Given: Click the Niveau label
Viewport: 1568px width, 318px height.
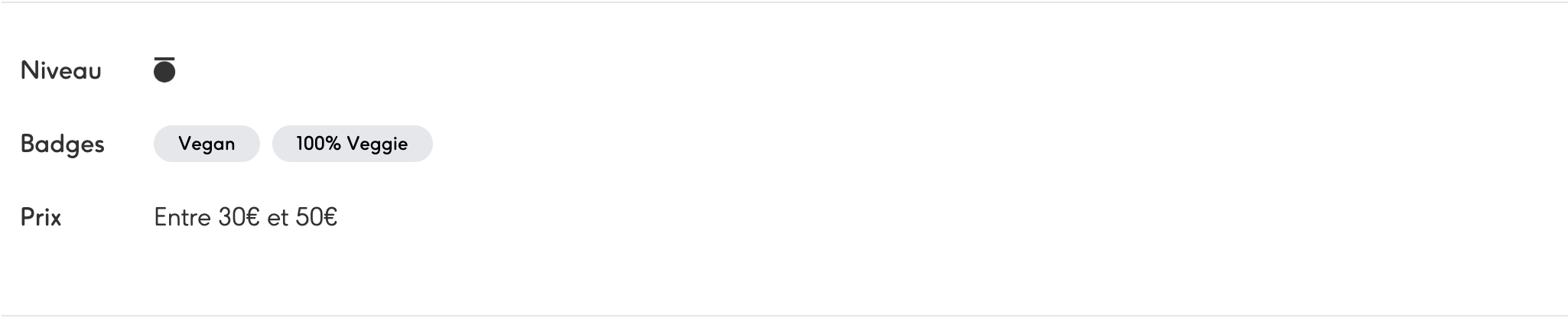Looking at the screenshot, I should (x=61, y=70).
